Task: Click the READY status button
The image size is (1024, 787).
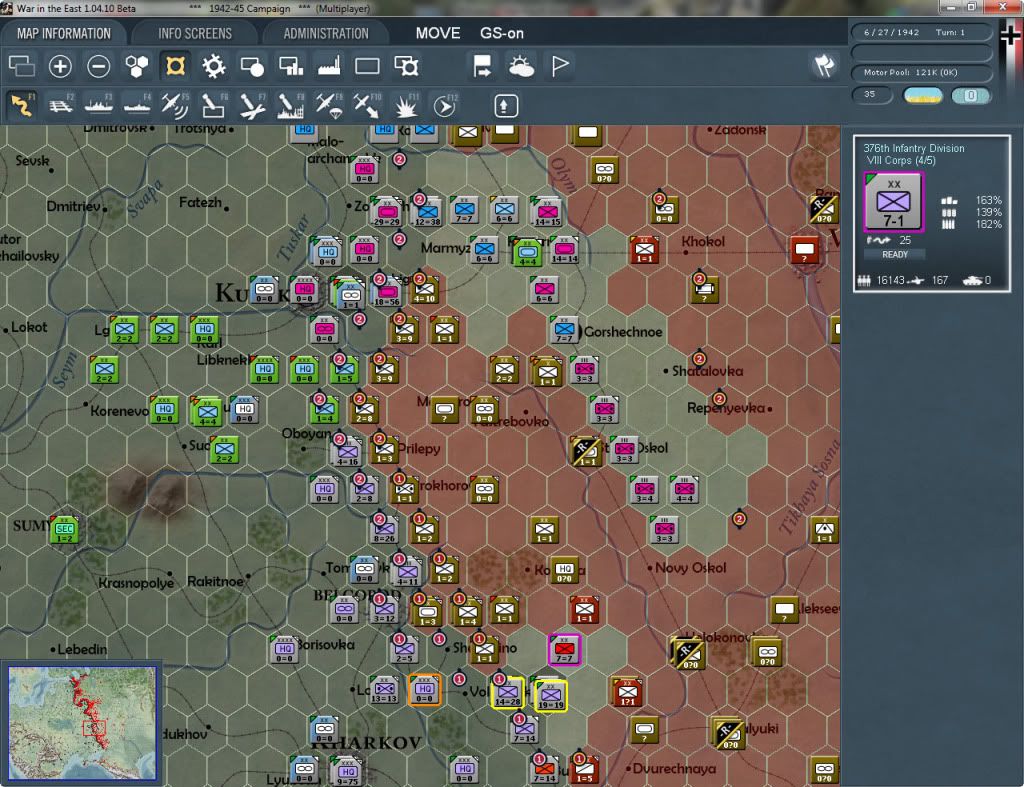Action: [x=895, y=255]
